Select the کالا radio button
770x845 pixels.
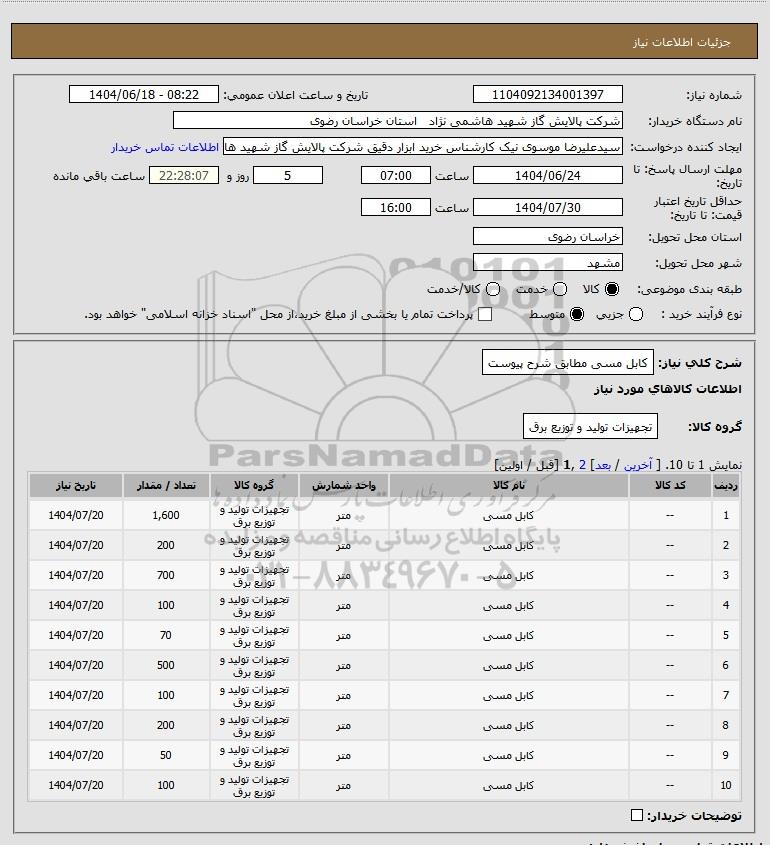612,289
